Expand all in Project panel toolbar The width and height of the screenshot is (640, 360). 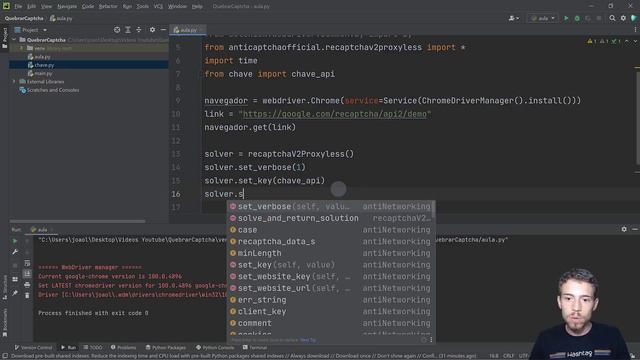point(128,30)
